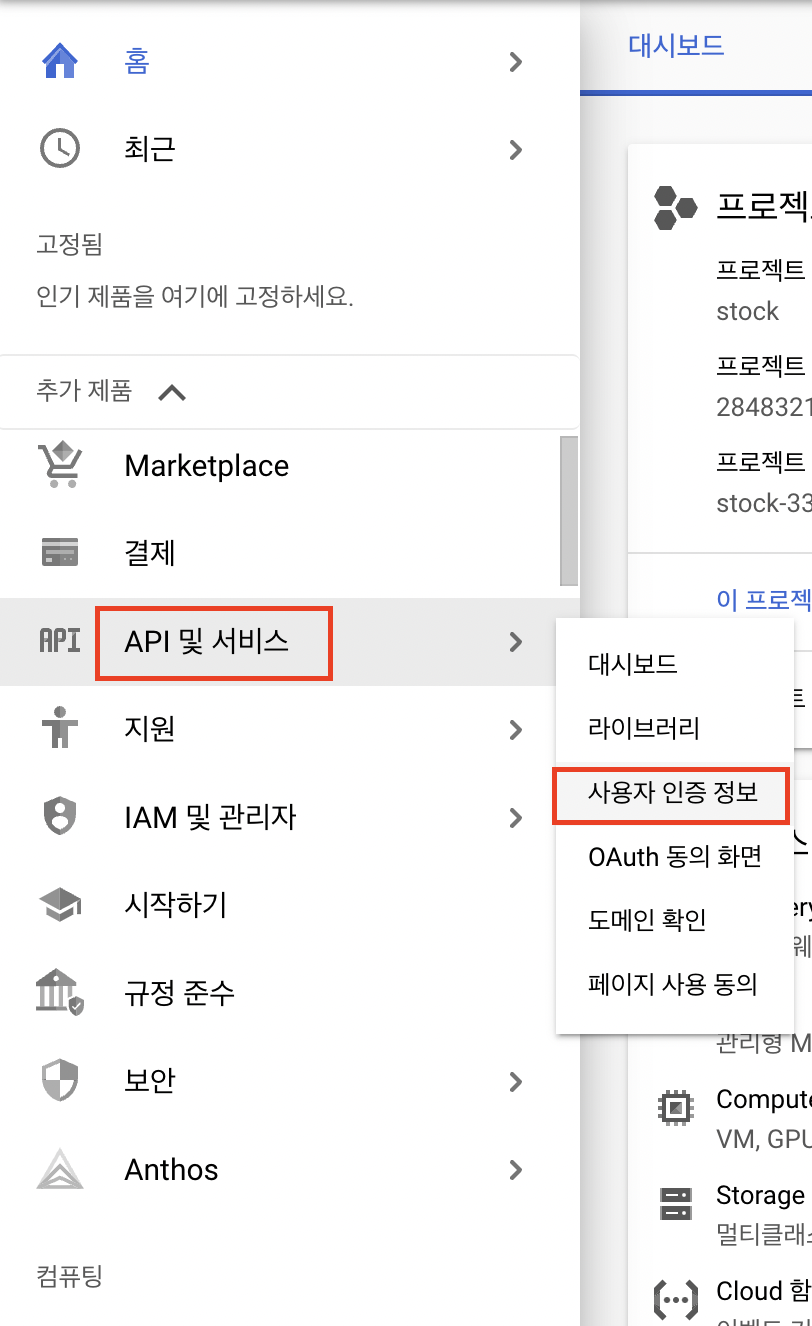Click the 결제 credit card icon
The height and width of the screenshot is (1326, 812).
click(60, 553)
